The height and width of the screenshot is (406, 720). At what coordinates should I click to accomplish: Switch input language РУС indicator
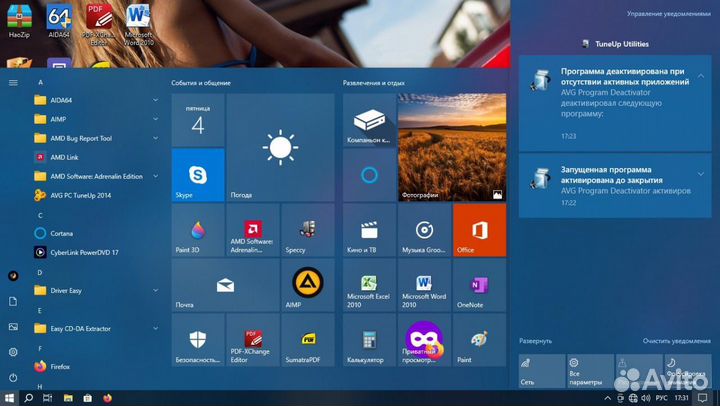pyautogui.click(x=662, y=398)
